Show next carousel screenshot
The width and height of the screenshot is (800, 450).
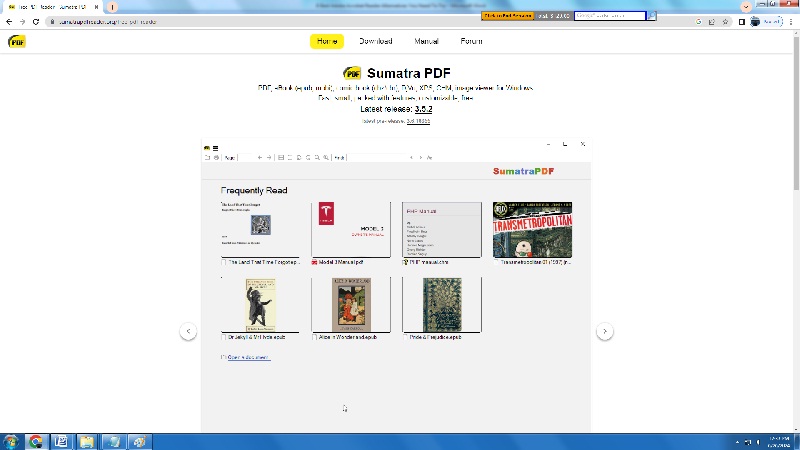pyautogui.click(x=605, y=331)
